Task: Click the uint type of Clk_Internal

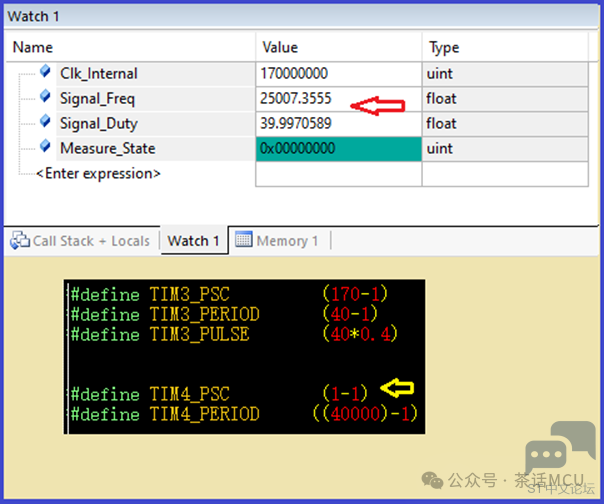Action: coord(440,74)
